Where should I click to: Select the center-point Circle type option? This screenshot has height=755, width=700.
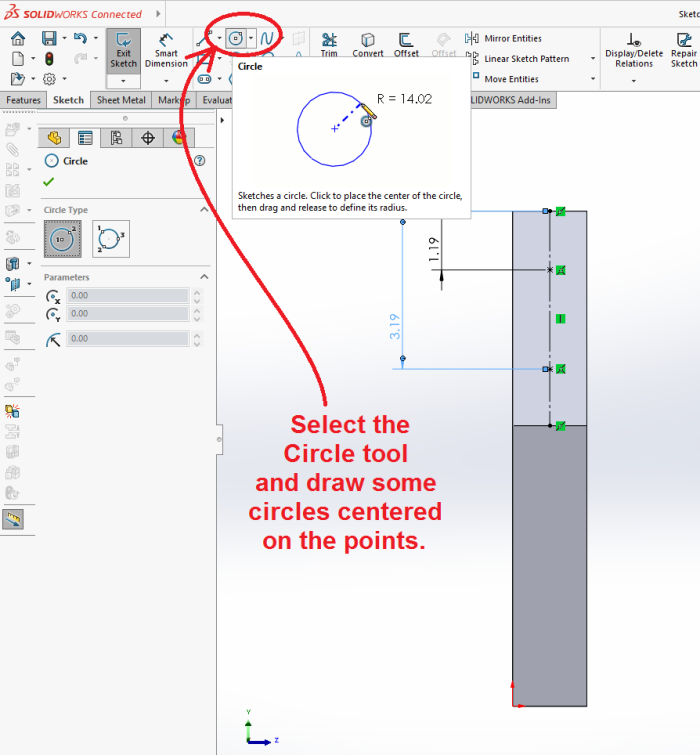tap(63, 239)
